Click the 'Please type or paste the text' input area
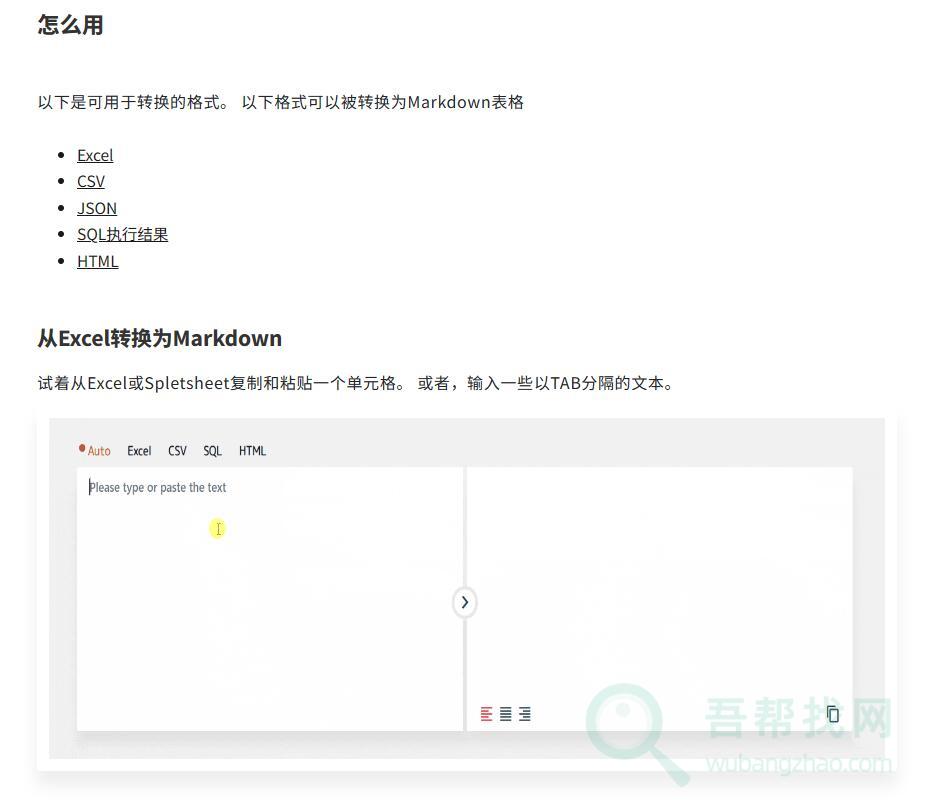Viewport: 927px width, 805px height. [x=270, y=599]
